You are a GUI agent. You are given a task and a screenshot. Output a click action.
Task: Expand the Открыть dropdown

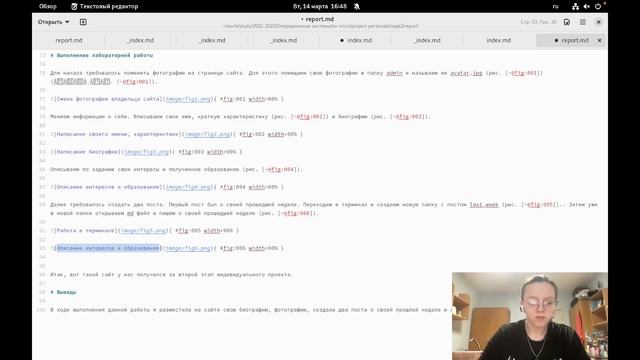[53, 22]
